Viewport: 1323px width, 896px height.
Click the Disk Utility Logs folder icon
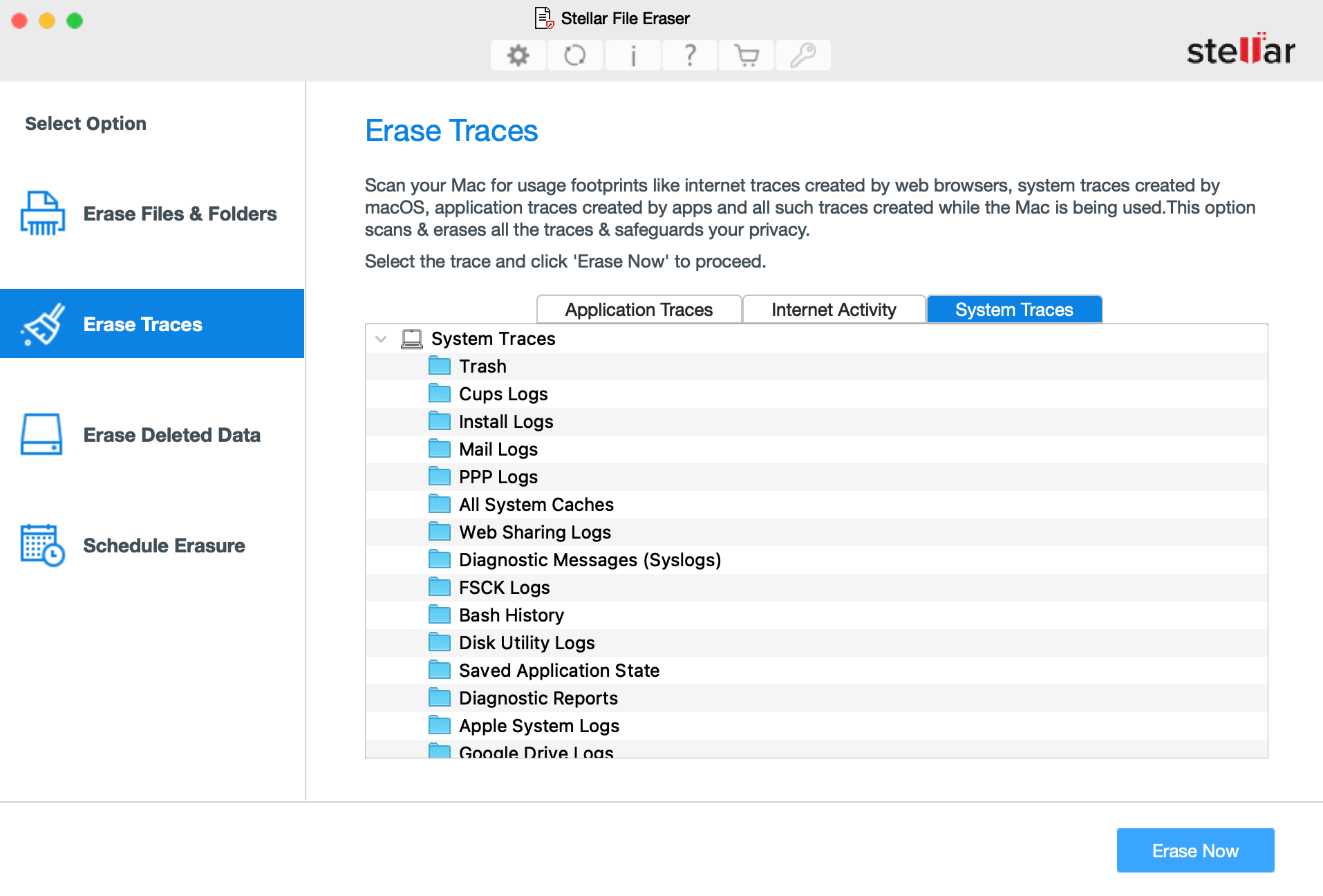[x=440, y=642]
